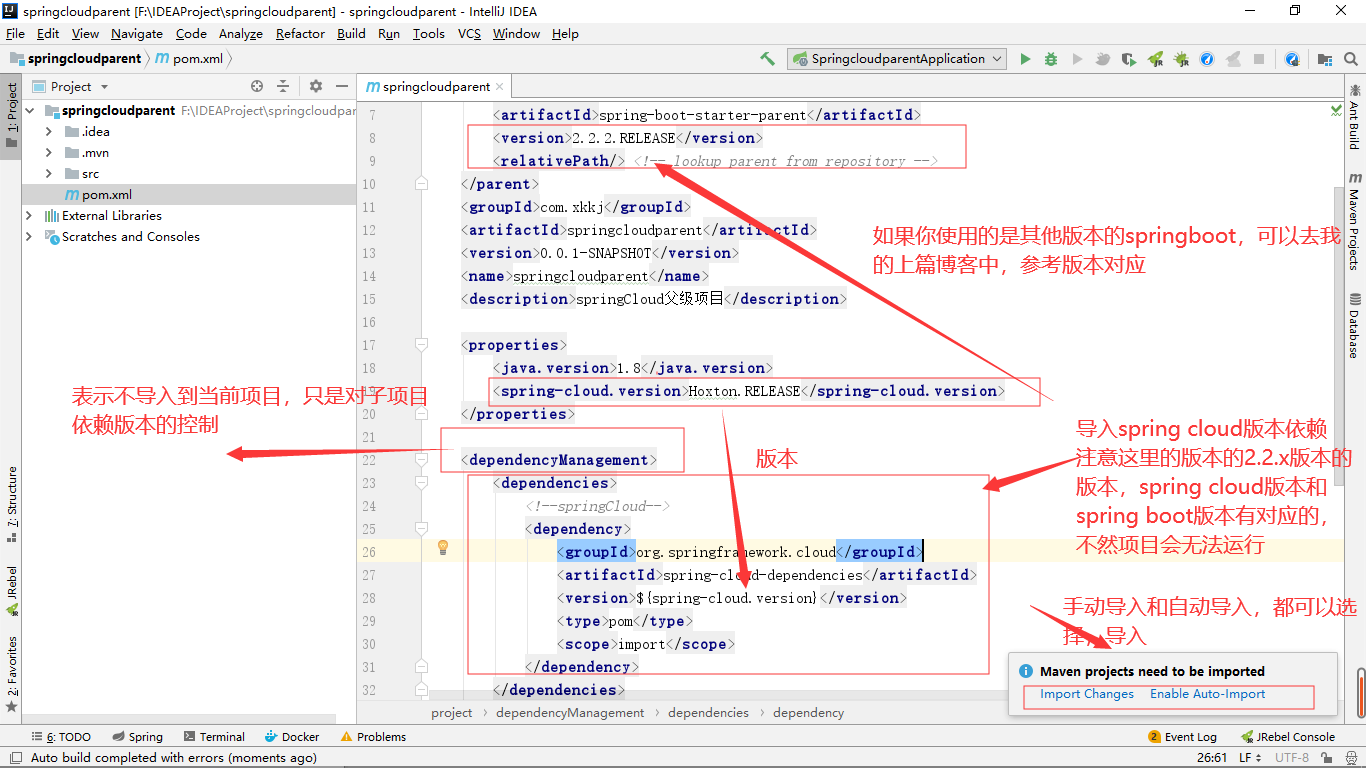Fold the properties block at line 17
This screenshot has width=1366, height=768.
click(421, 345)
